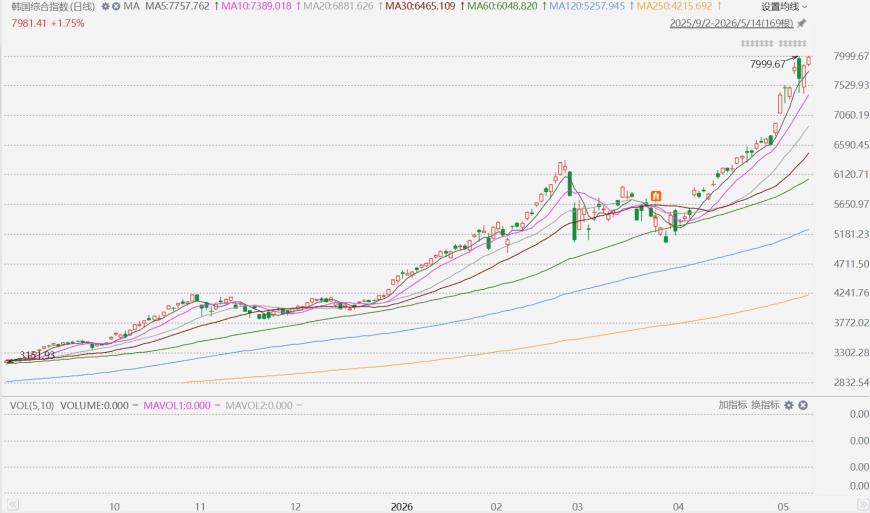This screenshot has height=513, width=870.
Task: Click the 韩国综合指数(日线) title
Action: point(53,7)
